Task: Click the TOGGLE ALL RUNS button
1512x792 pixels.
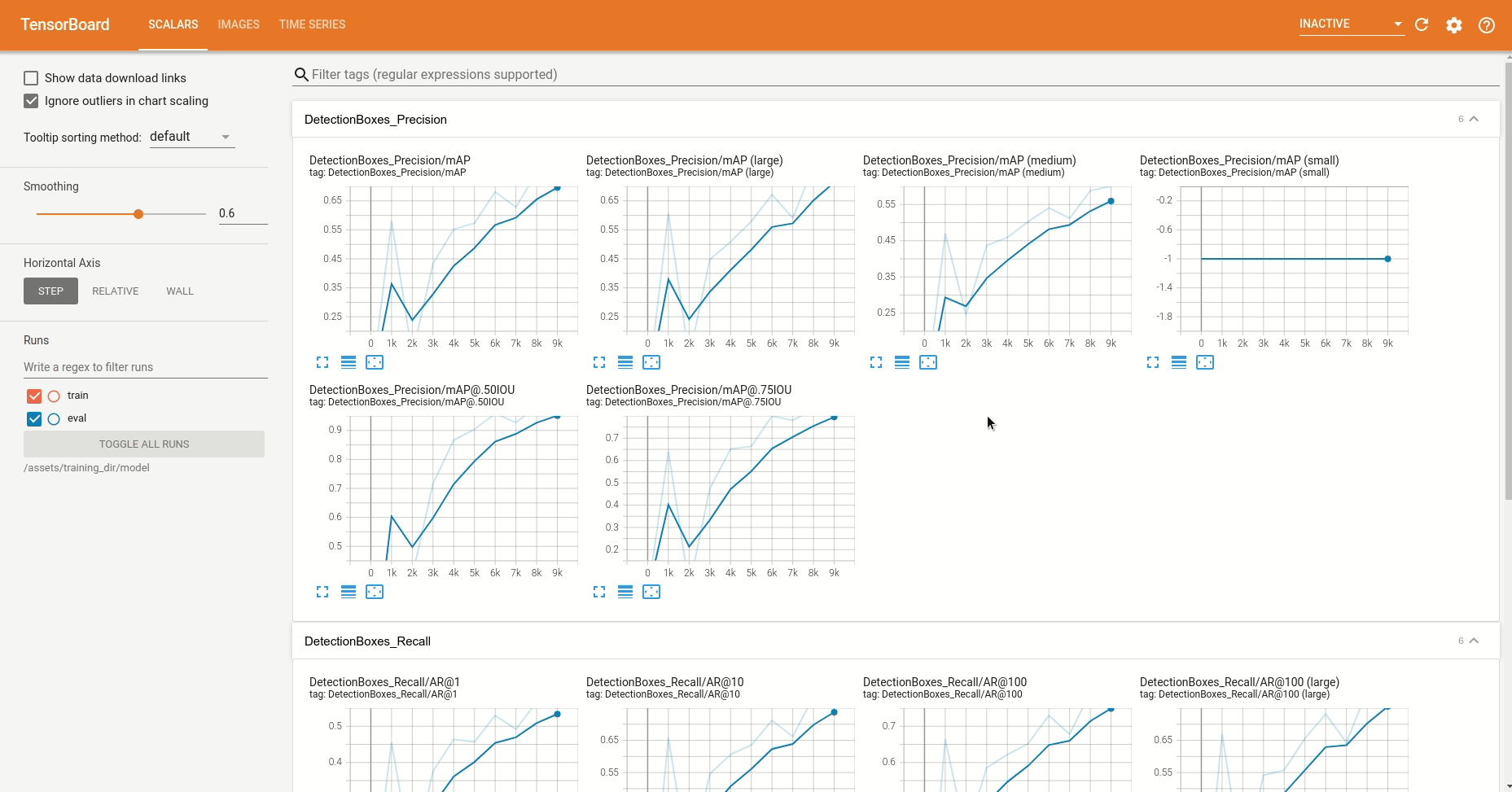Action: [x=144, y=444]
